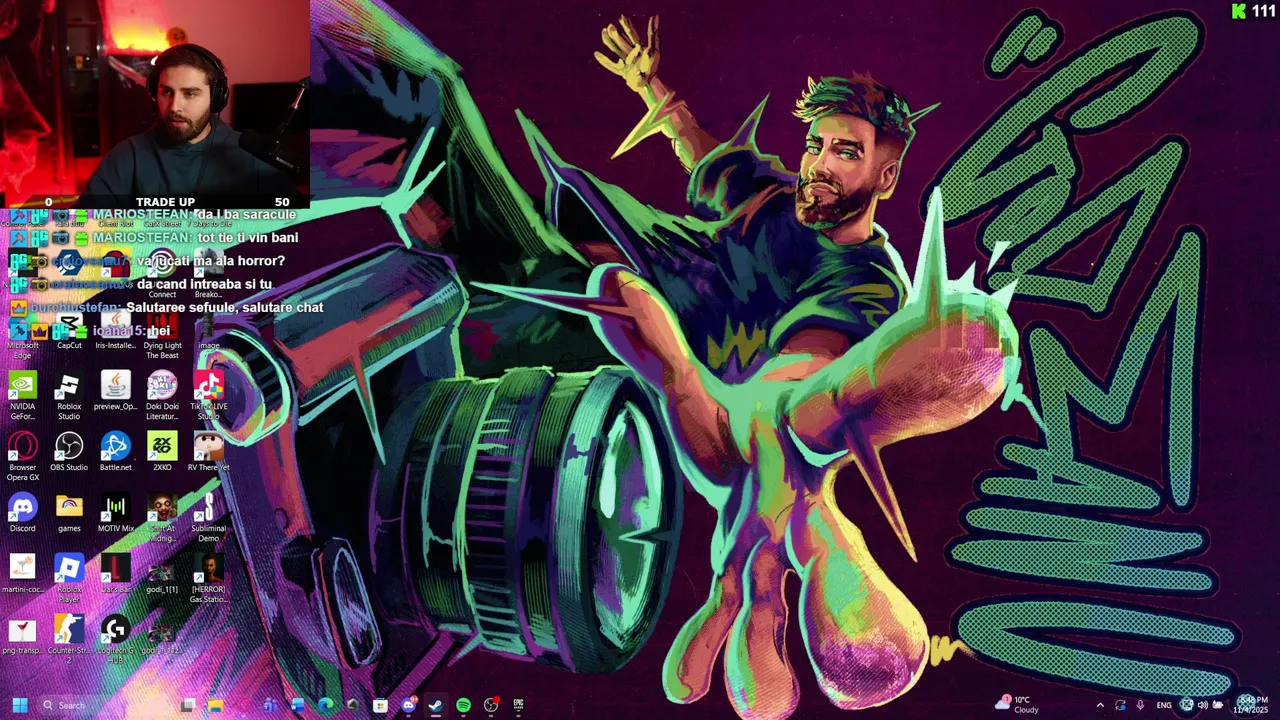Open the Iris-Installer java file icon
The height and width of the screenshot is (720, 1280).
(115, 332)
